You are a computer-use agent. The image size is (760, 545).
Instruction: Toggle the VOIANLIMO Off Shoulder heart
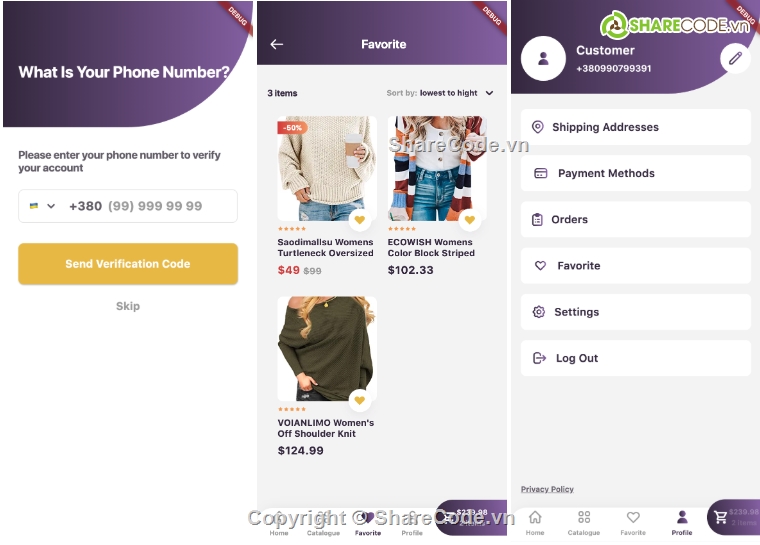[360, 401]
